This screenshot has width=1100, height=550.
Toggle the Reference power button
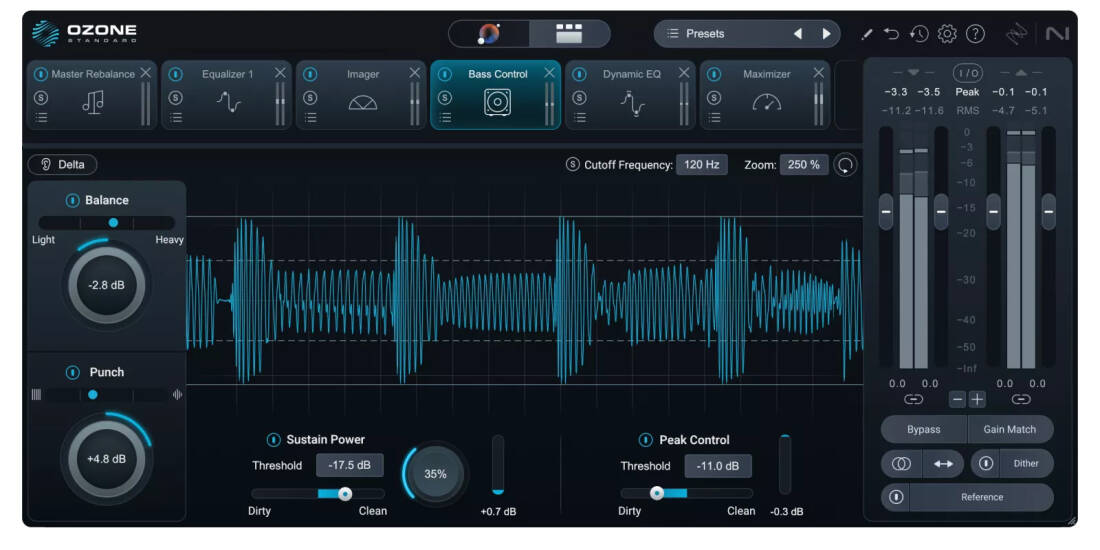tap(896, 497)
